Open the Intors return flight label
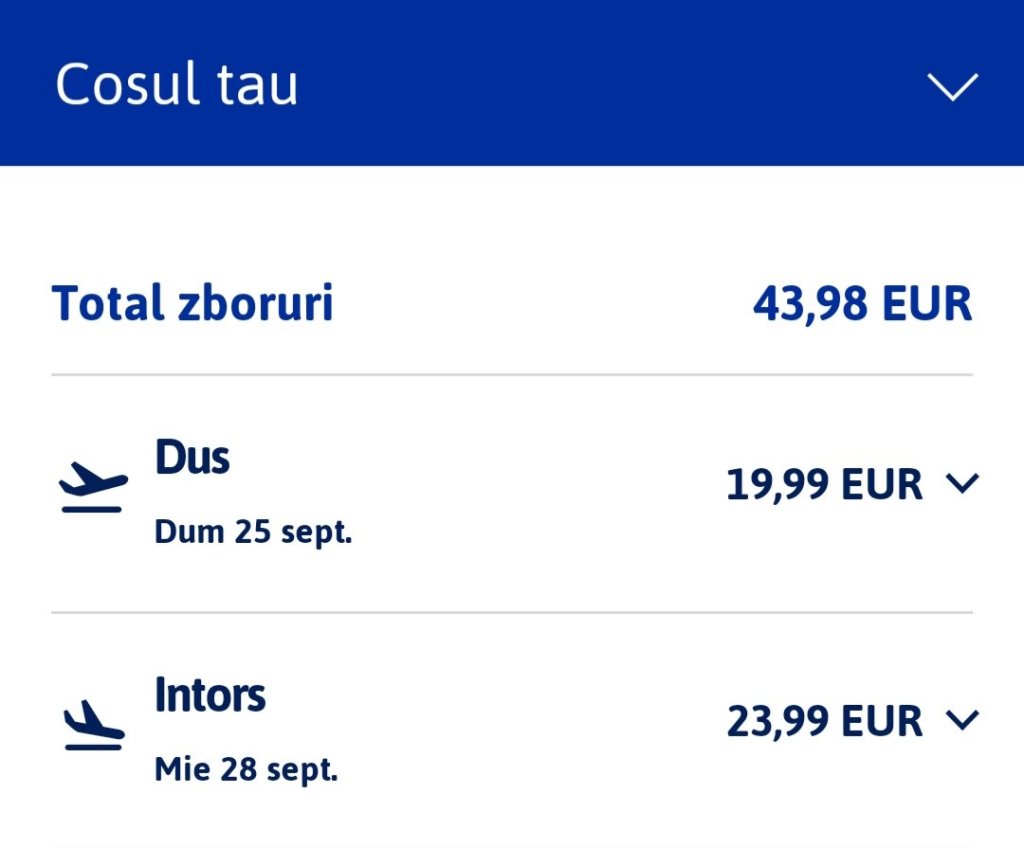 [x=210, y=695]
